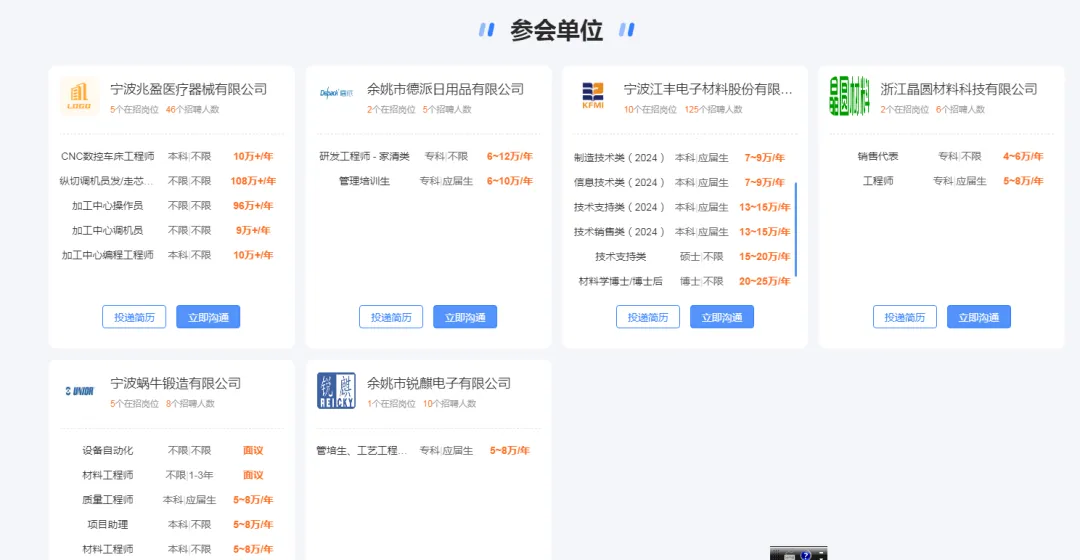Select the 信息技术类（2024）job row

tap(683, 183)
